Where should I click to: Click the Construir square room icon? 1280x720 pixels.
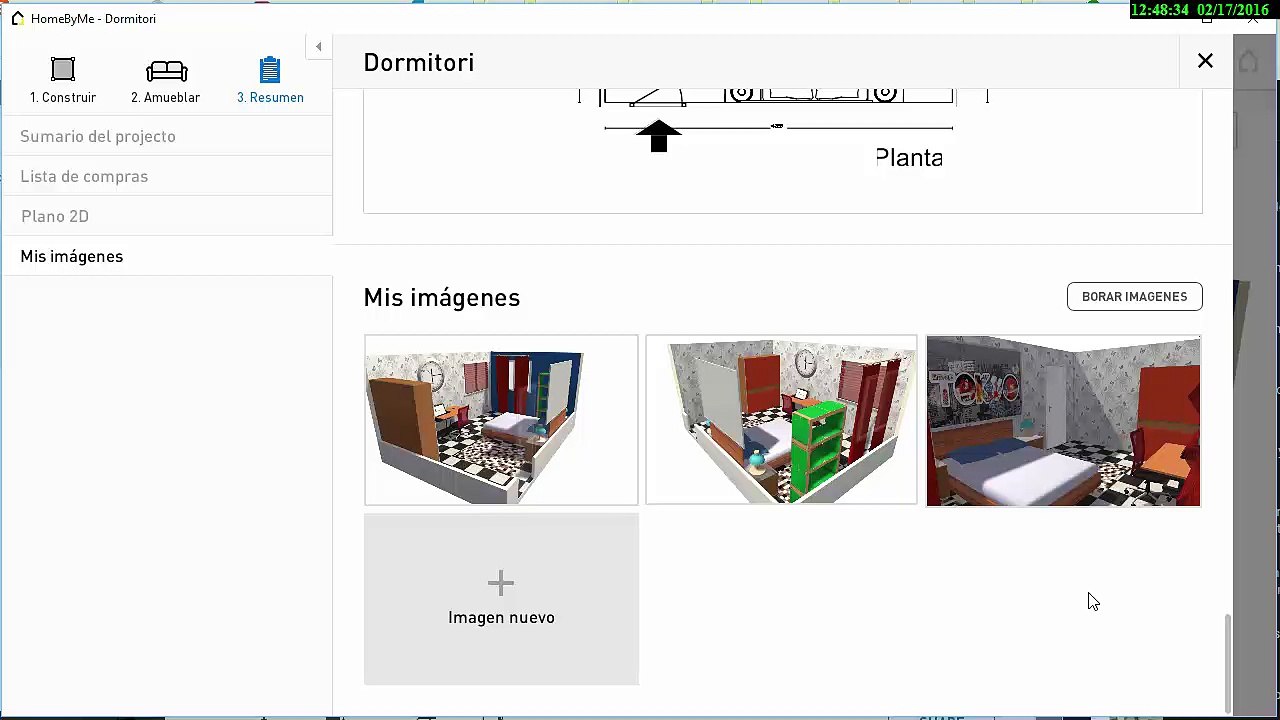pyautogui.click(x=63, y=69)
